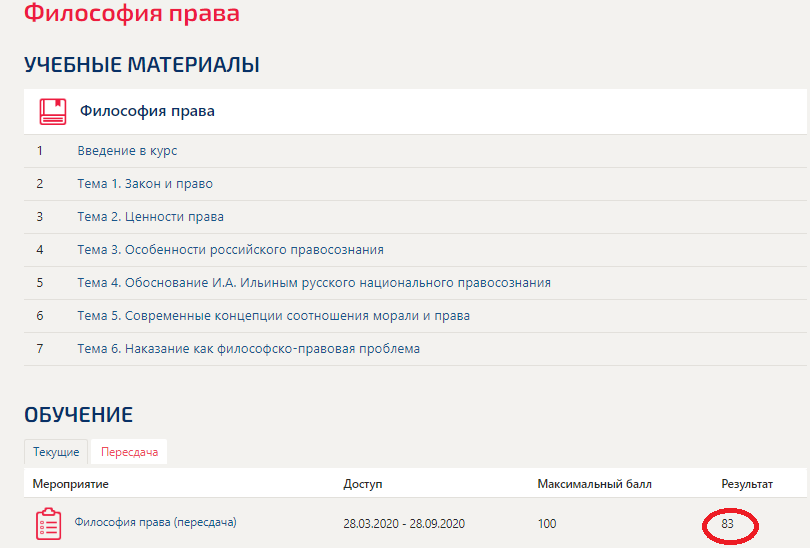The image size is (810, 548).
Task: Click the 'Мероприятие' column header
Action: point(70,484)
